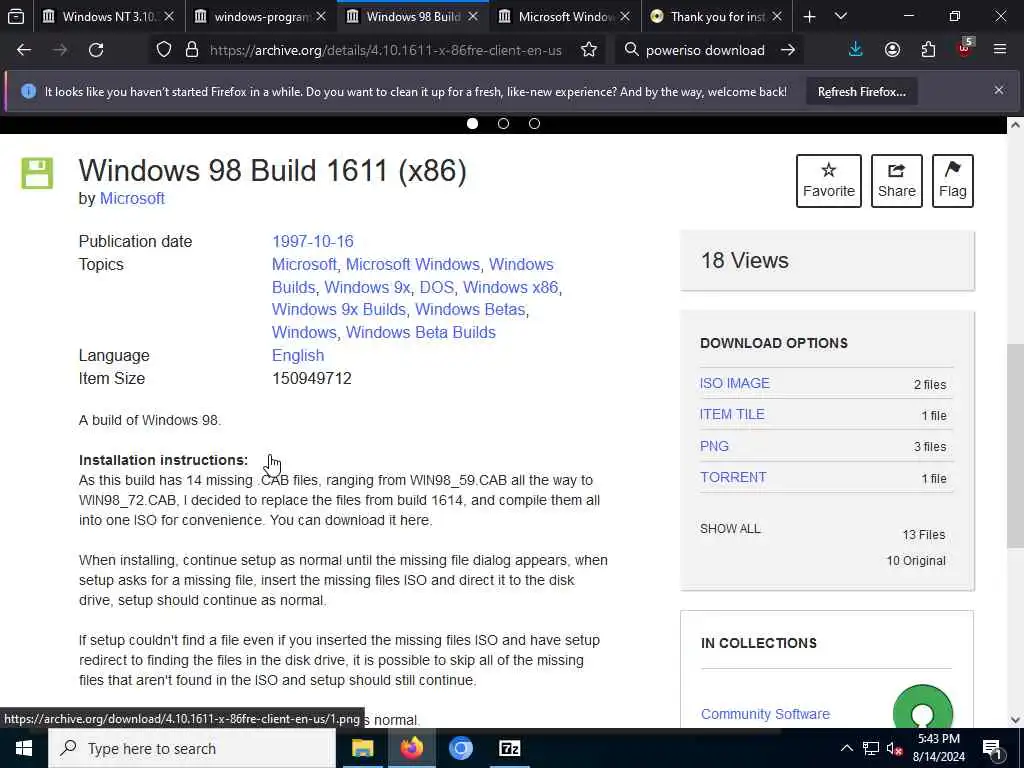Open the Microsoft author link
The height and width of the screenshot is (768, 1024).
coord(132,199)
